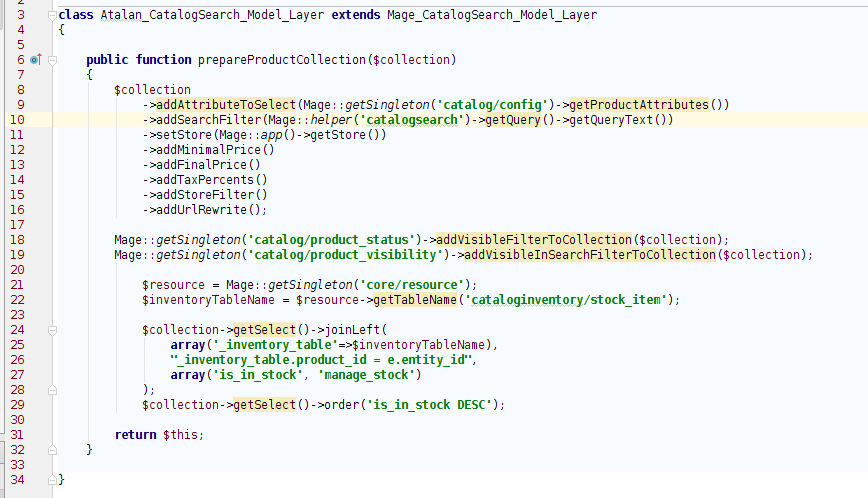Click addAttributeToSelect on line 9
Viewport: 868px width, 498px height.
226,105
